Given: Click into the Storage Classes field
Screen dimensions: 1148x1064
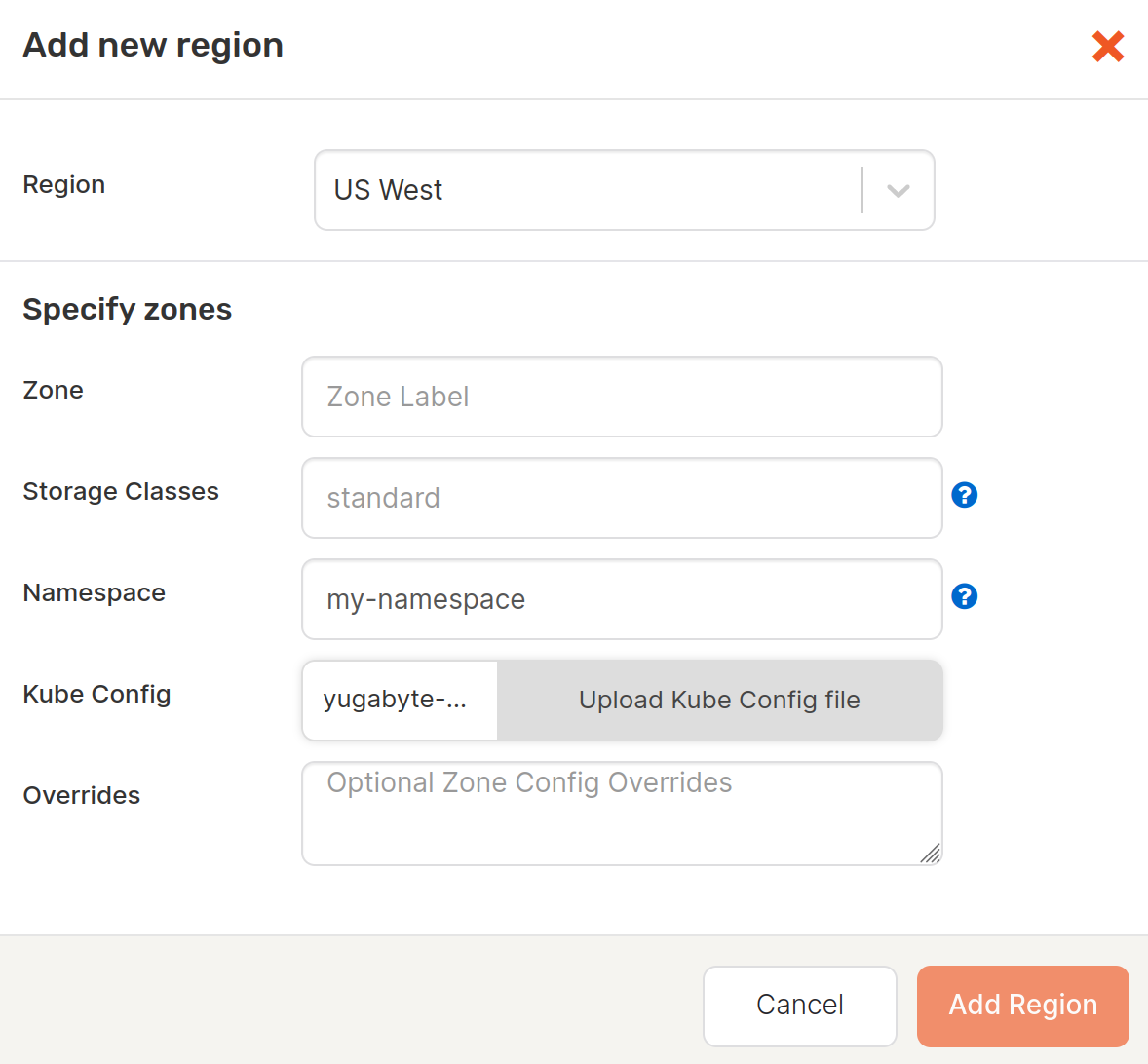Looking at the screenshot, I should (x=622, y=498).
